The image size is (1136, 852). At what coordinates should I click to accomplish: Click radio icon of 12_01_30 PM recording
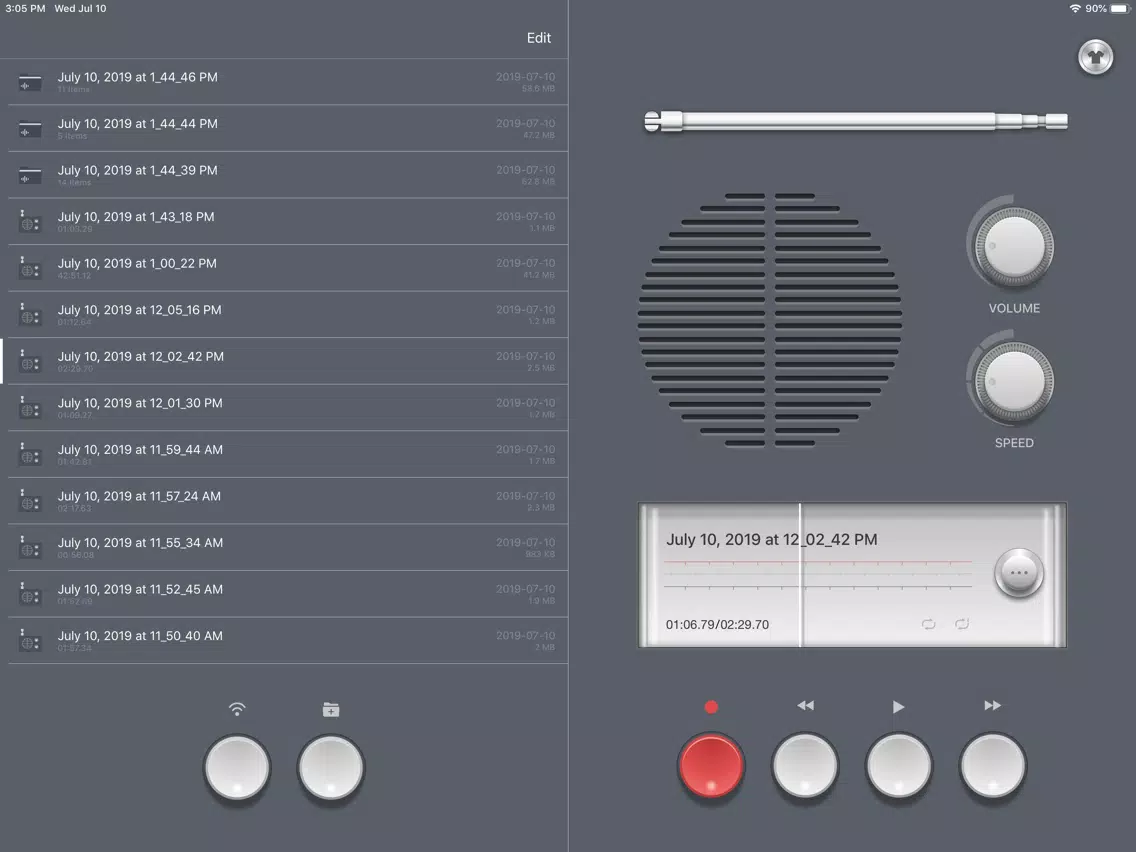30,407
